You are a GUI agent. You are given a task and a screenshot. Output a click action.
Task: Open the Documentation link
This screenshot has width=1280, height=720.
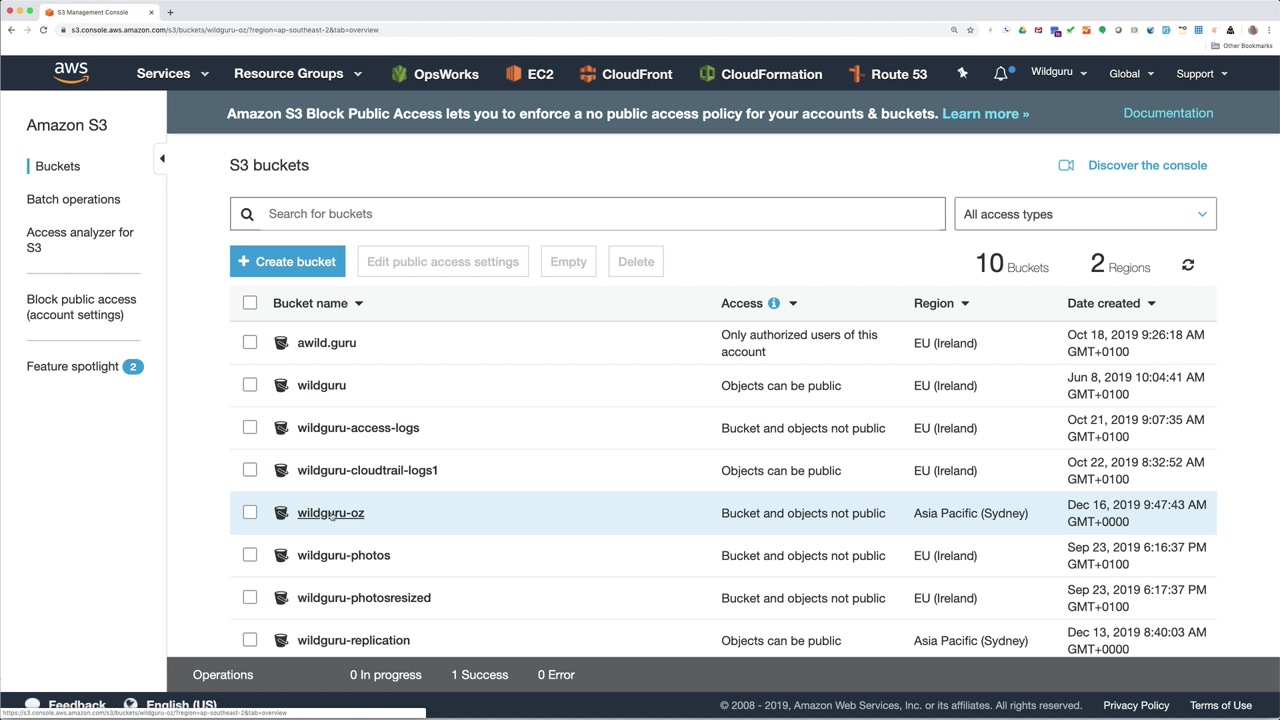pos(1168,113)
